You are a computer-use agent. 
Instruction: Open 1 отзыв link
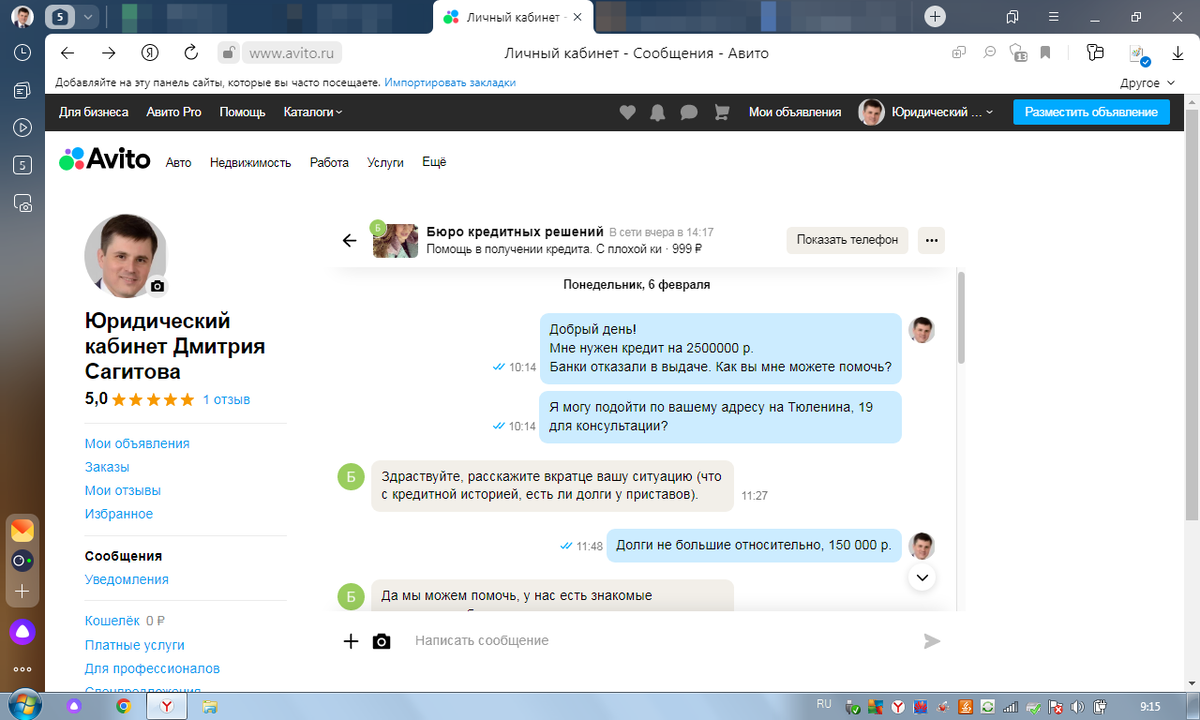(x=226, y=399)
